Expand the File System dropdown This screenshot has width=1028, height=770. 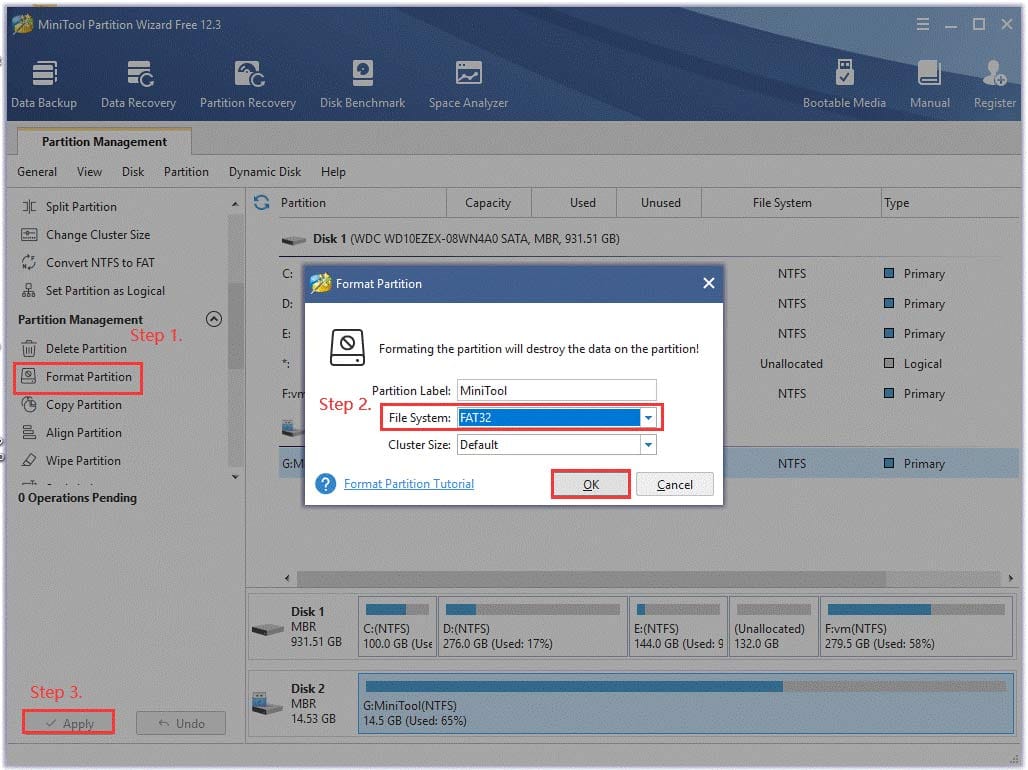648,417
